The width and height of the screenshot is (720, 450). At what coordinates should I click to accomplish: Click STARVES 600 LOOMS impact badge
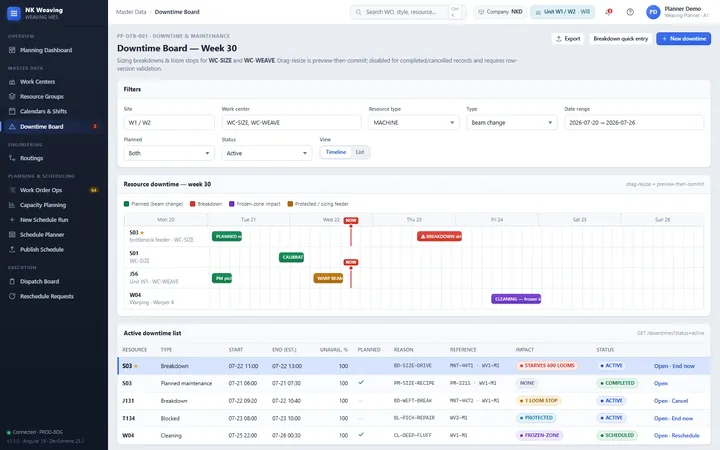click(x=547, y=366)
